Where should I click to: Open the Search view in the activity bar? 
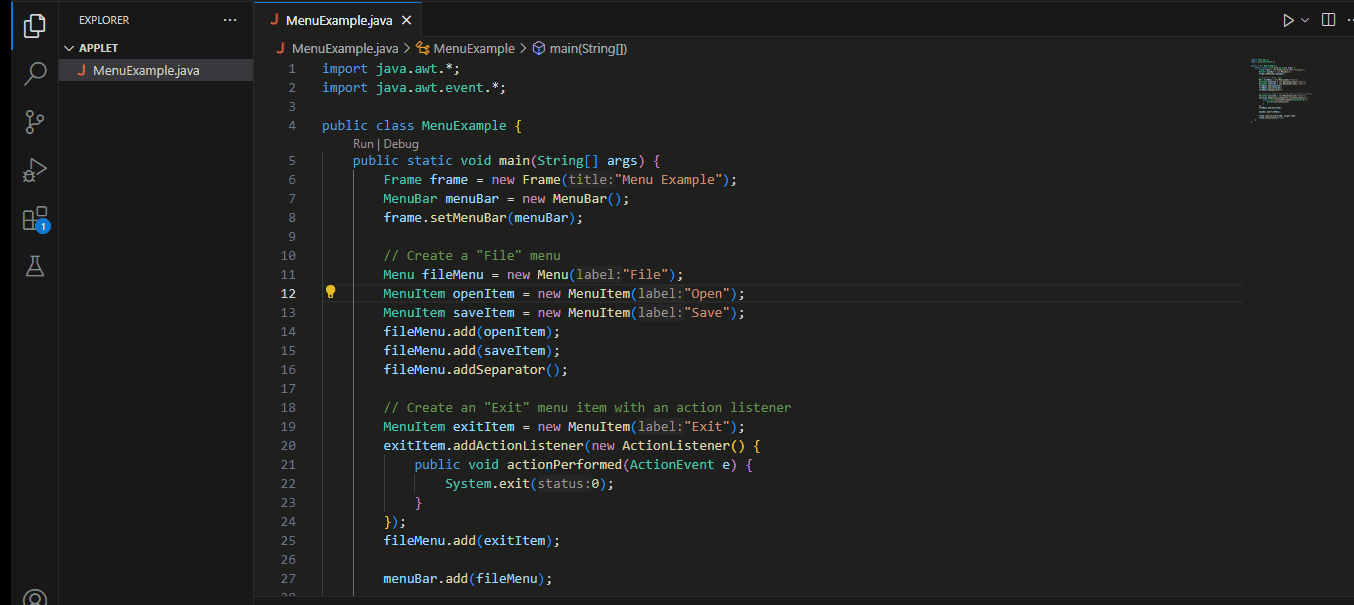(x=34, y=73)
